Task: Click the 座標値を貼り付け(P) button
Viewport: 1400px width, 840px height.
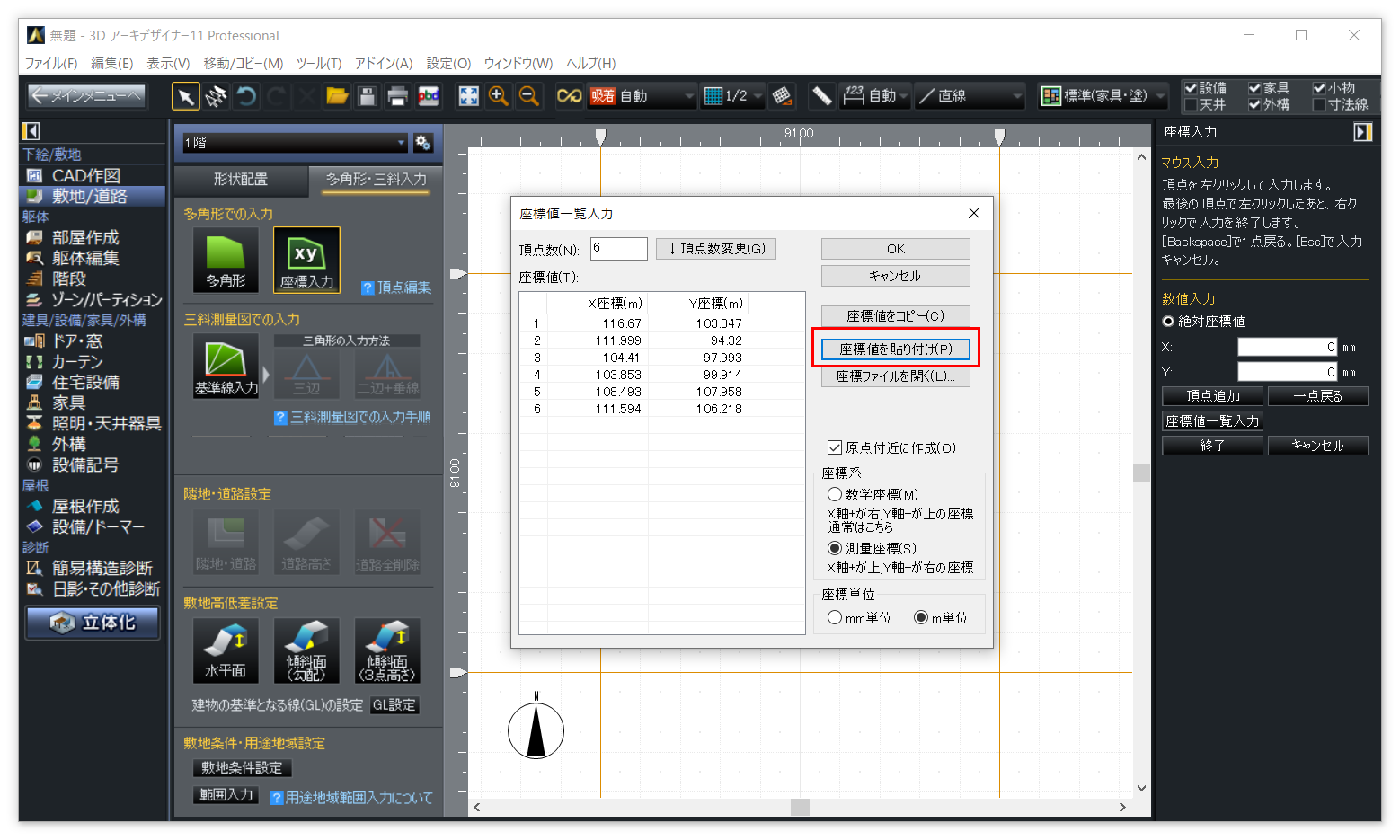Action: click(895, 349)
